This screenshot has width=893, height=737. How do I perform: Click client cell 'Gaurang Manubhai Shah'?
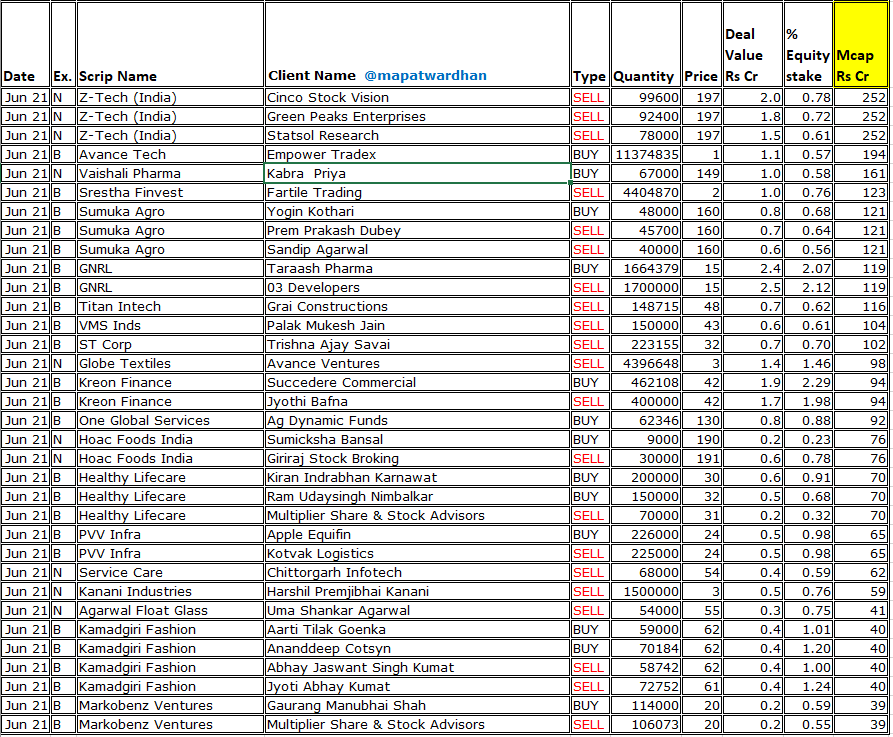pyautogui.click(x=417, y=705)
